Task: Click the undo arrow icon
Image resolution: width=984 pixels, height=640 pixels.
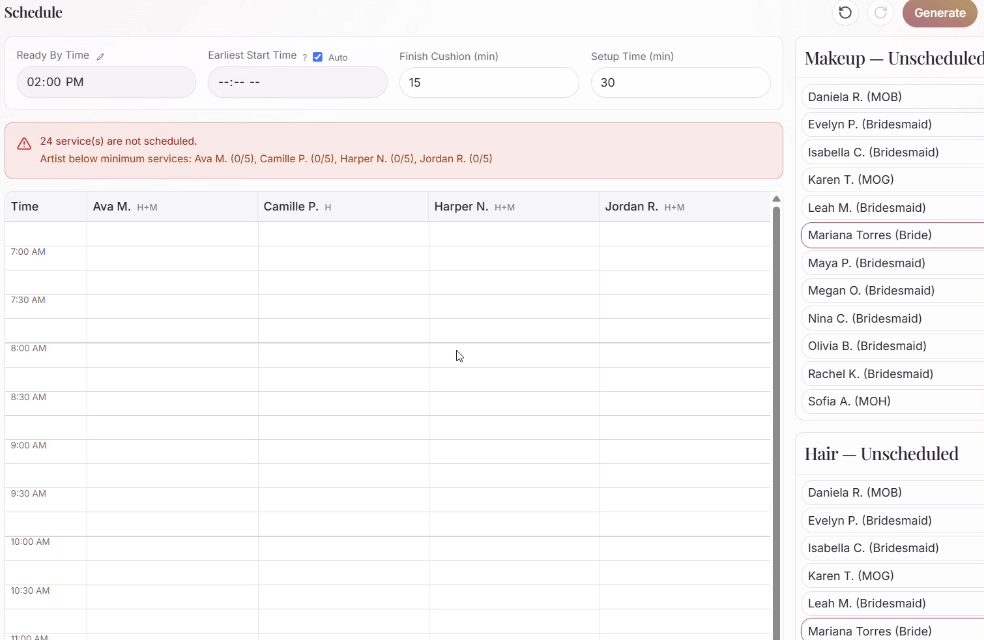Action: 845,13
